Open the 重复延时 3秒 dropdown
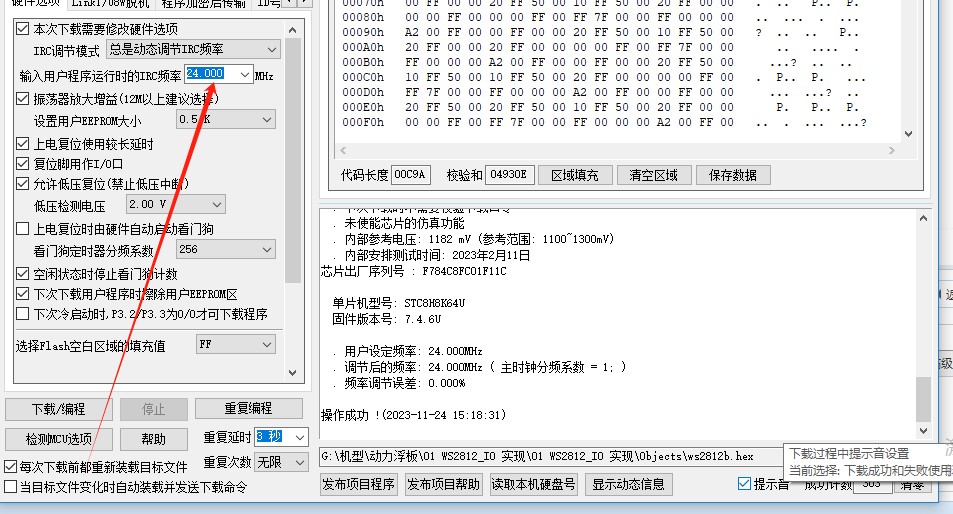This screenshot has width=953, height=514. (x=300, y=437)
